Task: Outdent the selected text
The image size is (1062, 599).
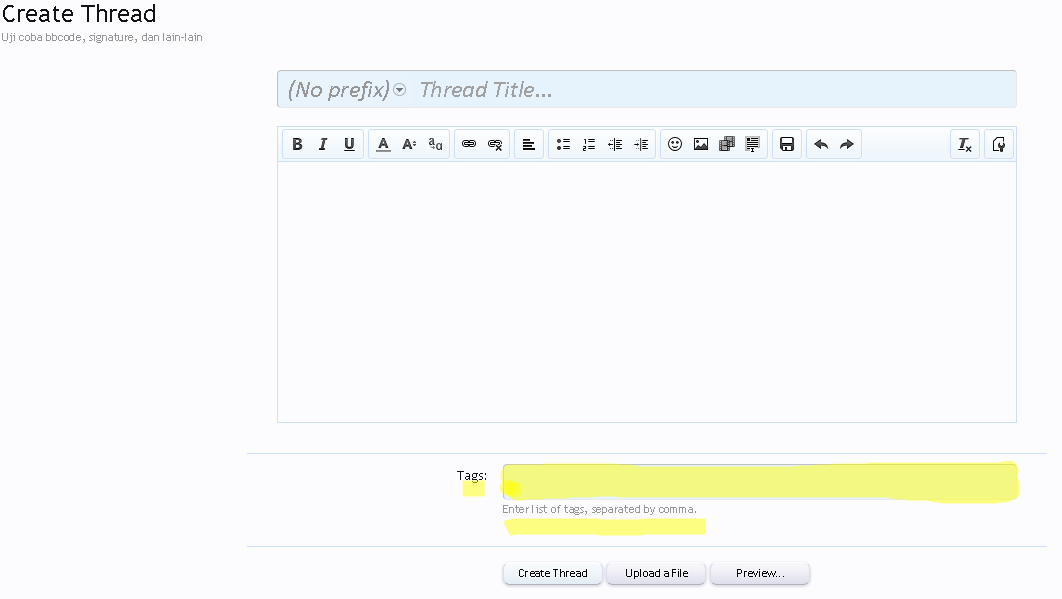Action: tap(615, 144)
